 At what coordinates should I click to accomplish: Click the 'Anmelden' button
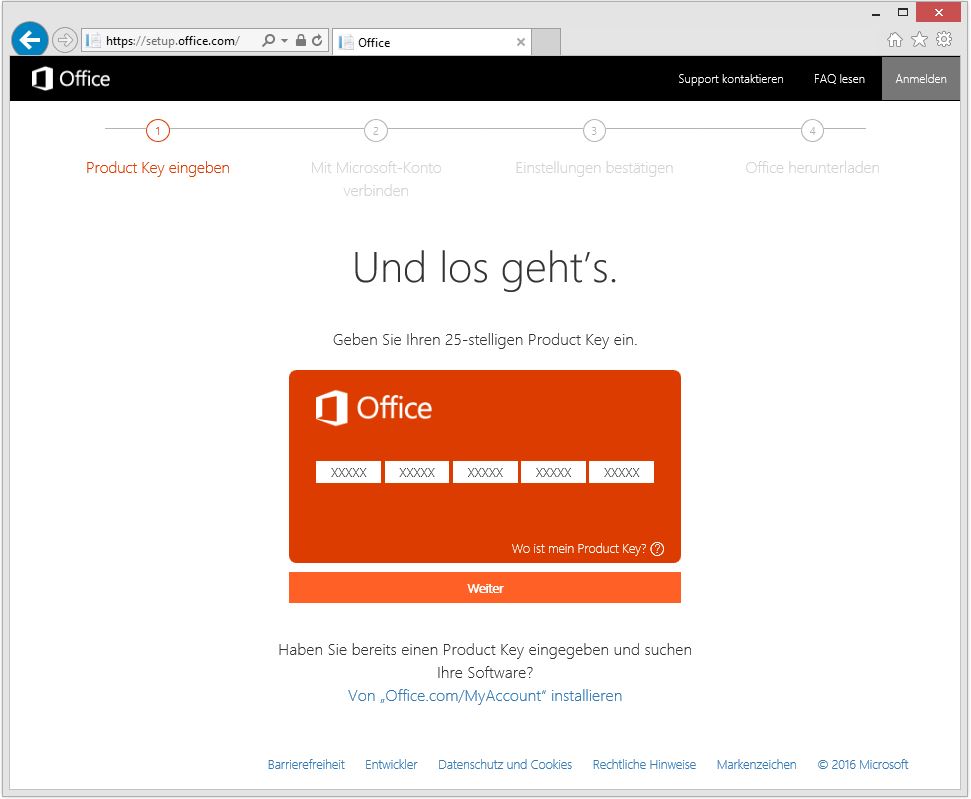tap(920, 78)
